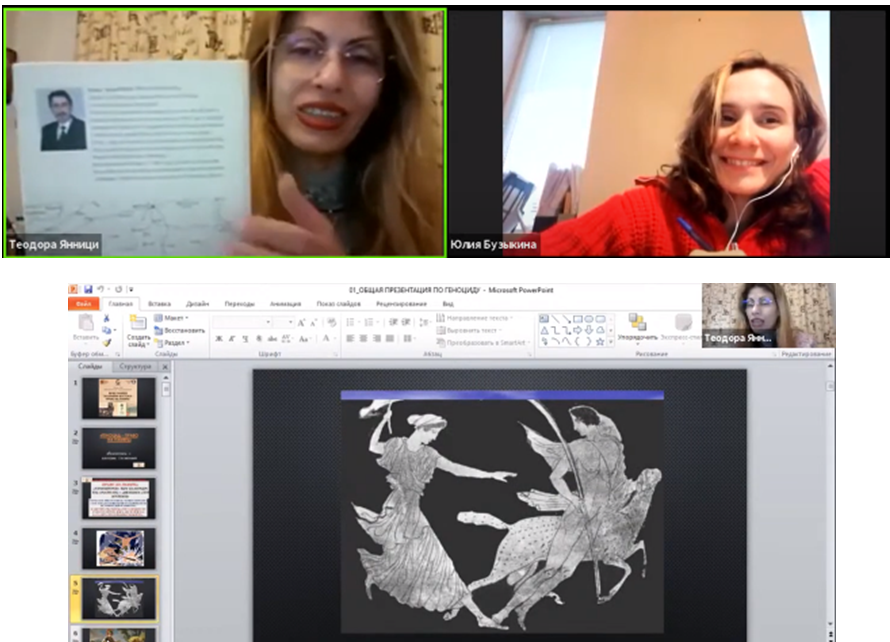
Task: Toggle justify text alignment
Action: (x=389, y=338)
